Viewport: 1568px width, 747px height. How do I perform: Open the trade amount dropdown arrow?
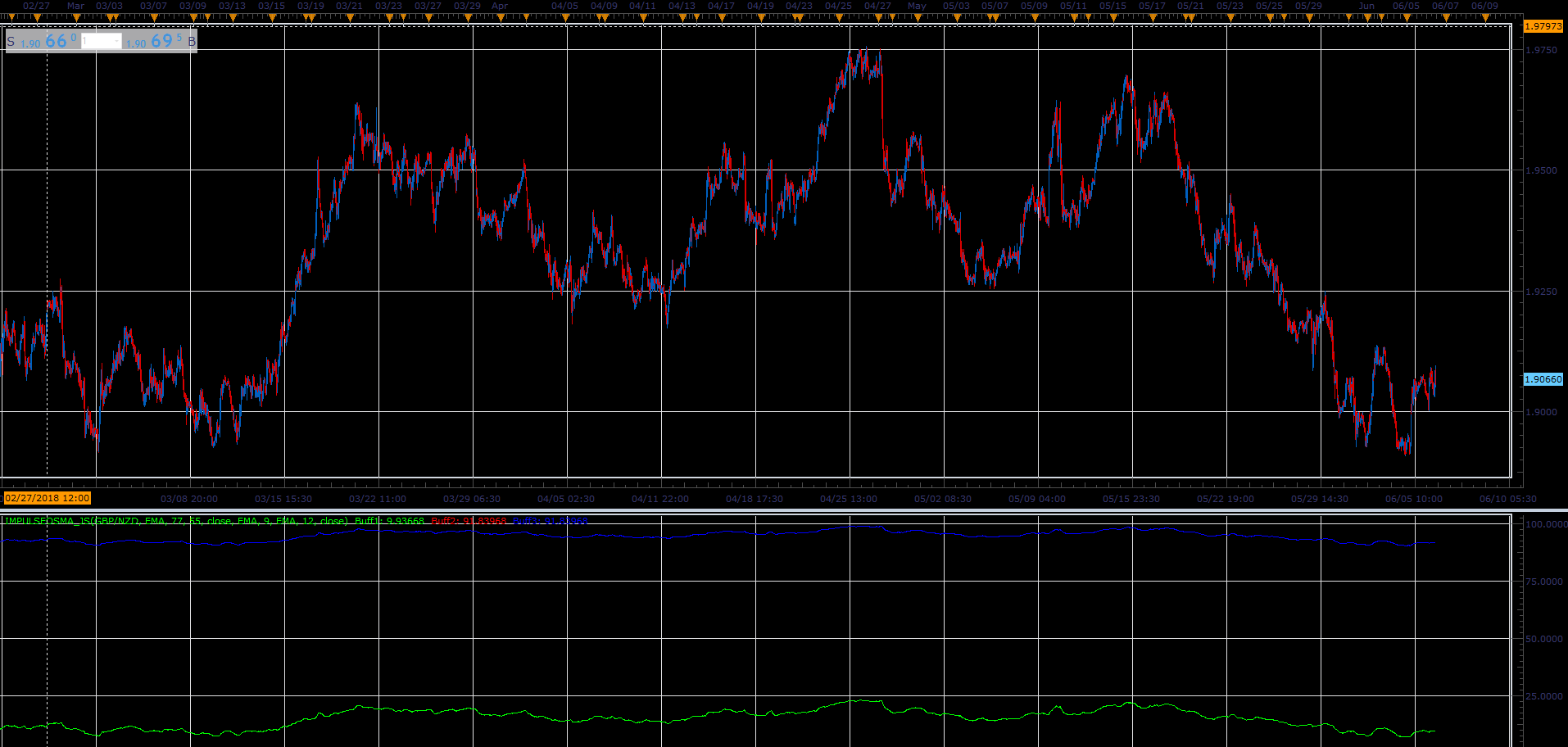tap(116, 41)
